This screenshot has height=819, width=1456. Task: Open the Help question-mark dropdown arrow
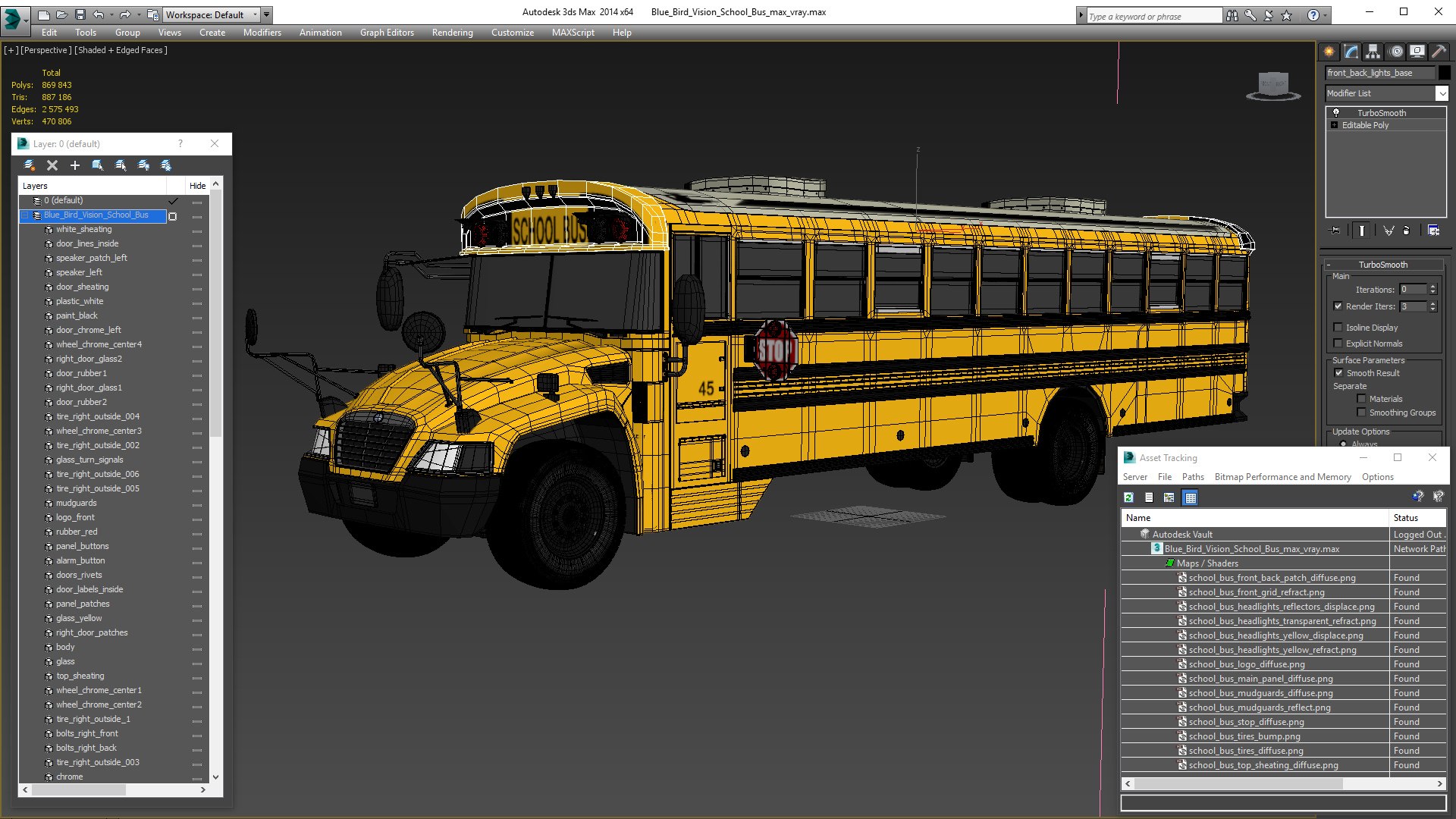1326,15
